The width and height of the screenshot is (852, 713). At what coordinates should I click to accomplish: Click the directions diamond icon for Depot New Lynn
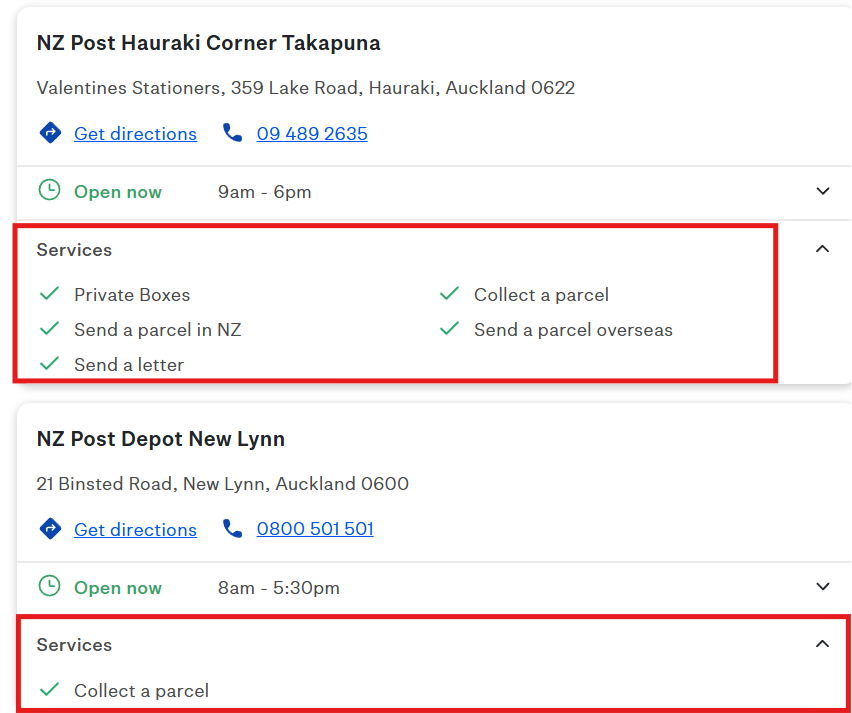[50, 529]
